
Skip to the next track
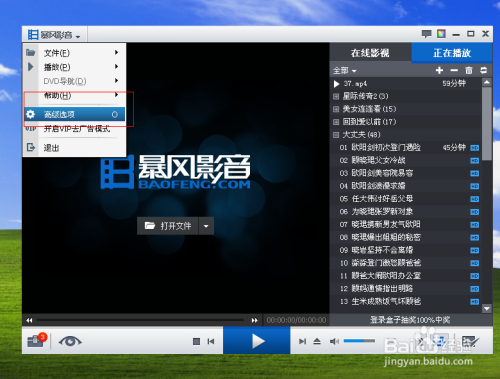[x=303, y=341]
